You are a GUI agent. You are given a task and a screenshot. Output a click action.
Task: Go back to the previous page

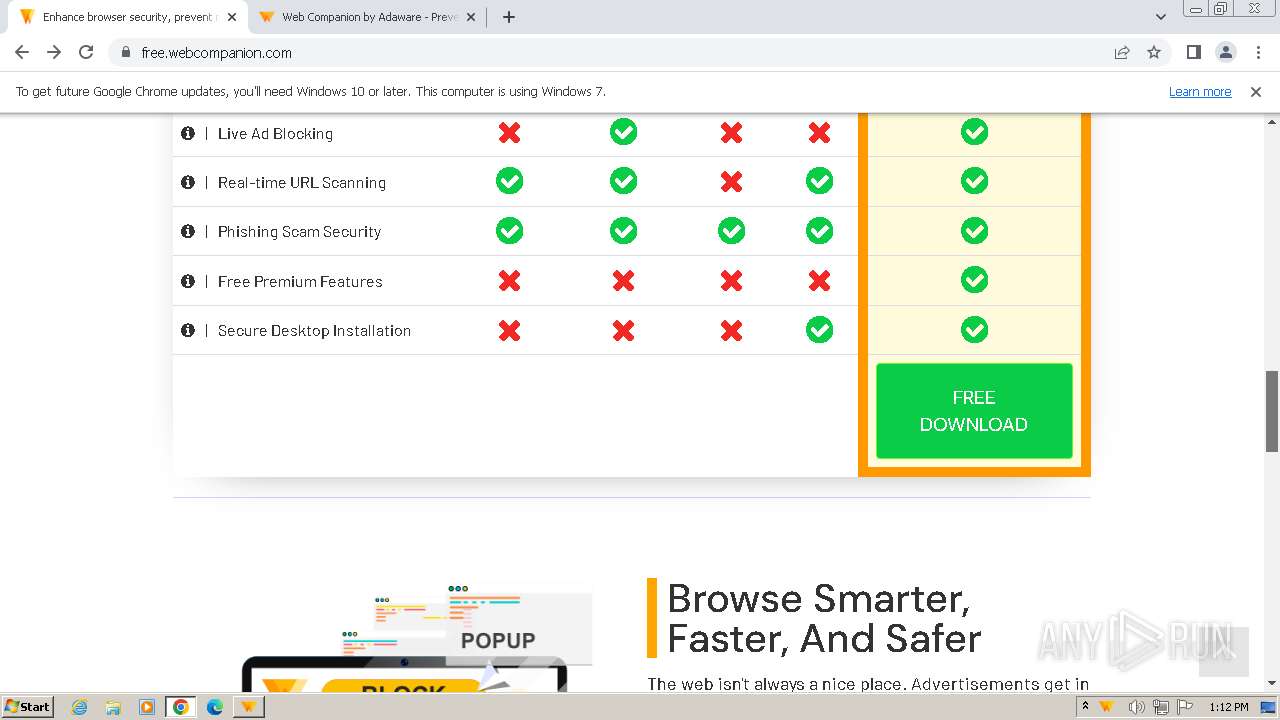pyautogui.click(x=22, y=53)
